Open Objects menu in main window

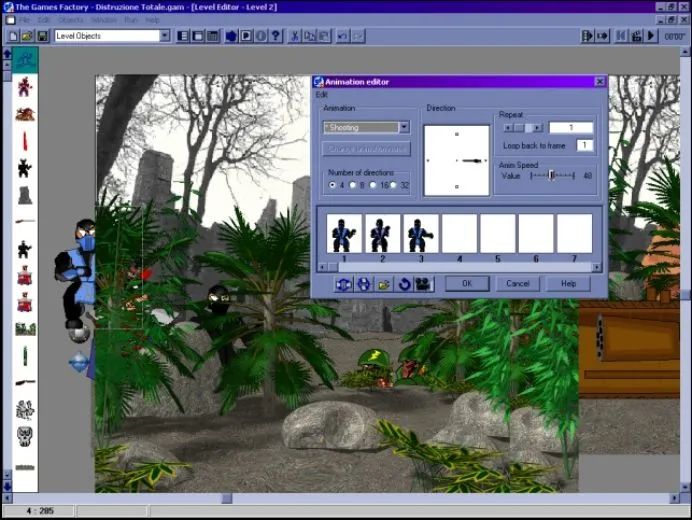pyautogui.click(x=70, y=20)
